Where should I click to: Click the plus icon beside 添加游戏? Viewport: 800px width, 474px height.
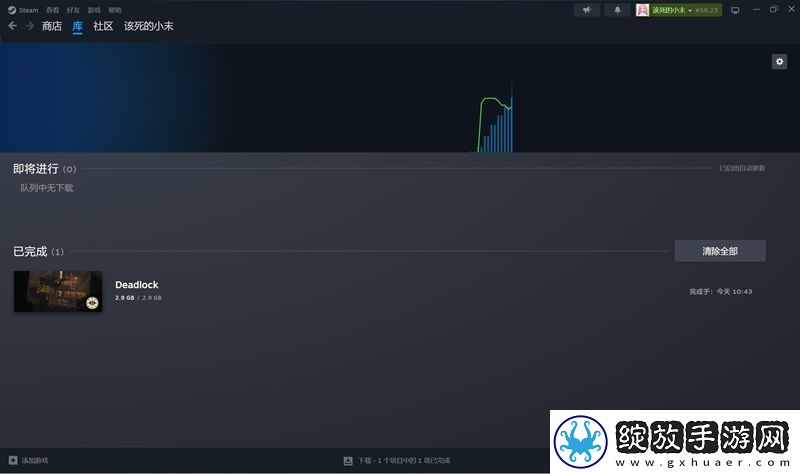(x=13, y=460)
